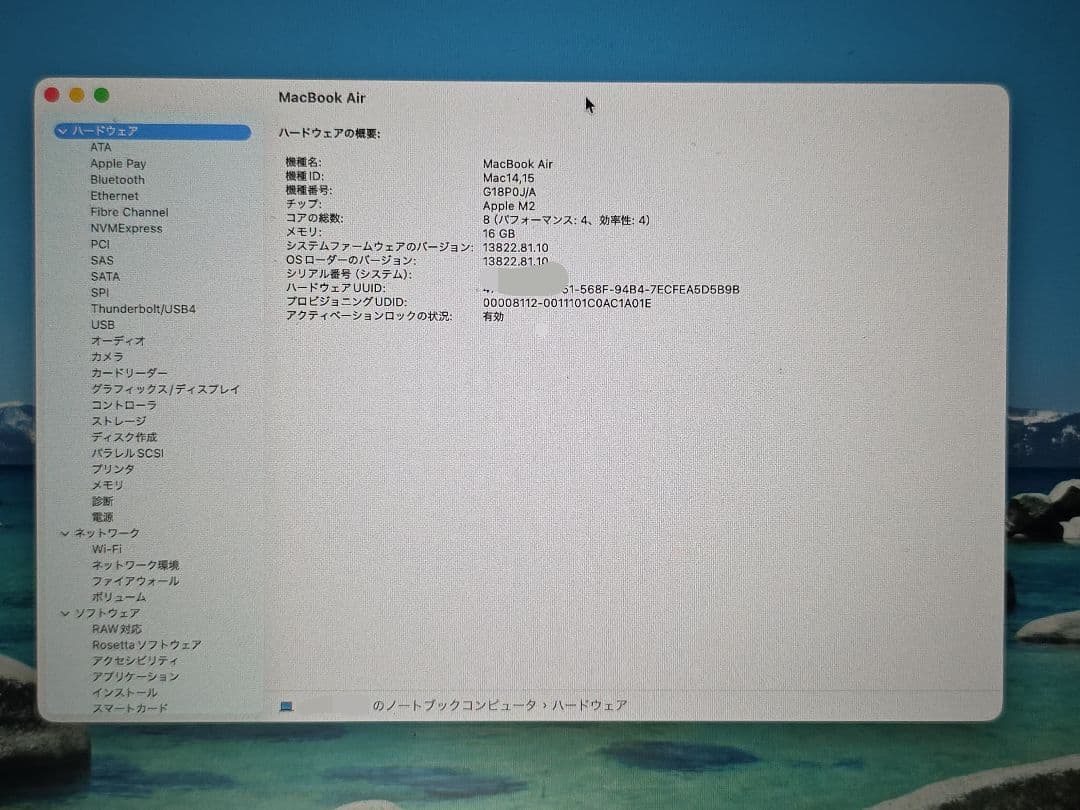Select the provisioning UDID value 00008112-0011101C0AC1A01E

567,303
